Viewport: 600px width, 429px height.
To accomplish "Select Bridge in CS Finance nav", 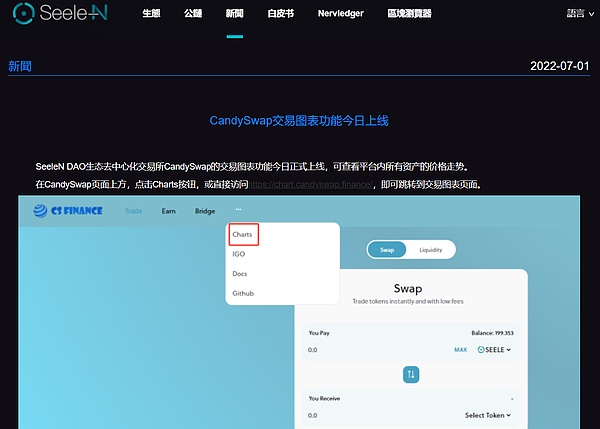I will (x=205, y=211).
